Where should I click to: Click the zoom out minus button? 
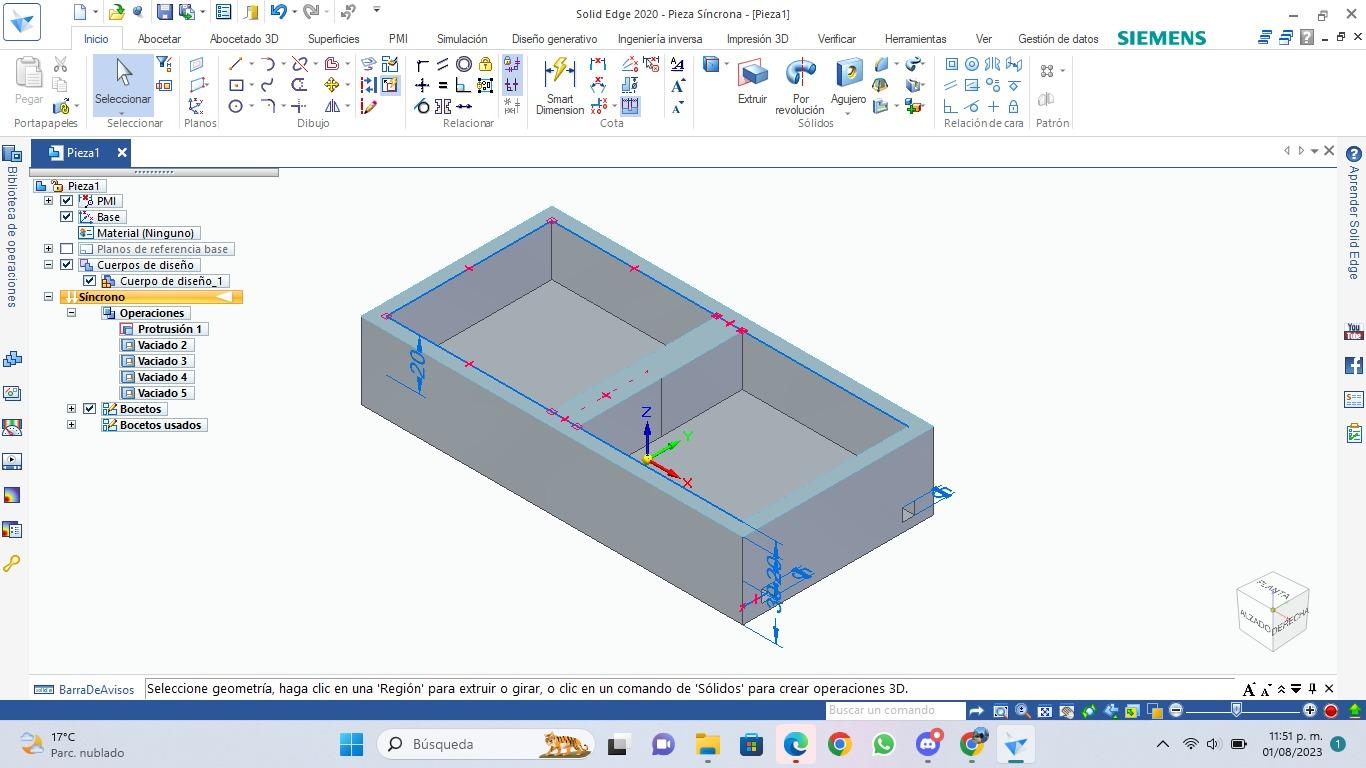pyautogui.click(x=1176, y=711)
